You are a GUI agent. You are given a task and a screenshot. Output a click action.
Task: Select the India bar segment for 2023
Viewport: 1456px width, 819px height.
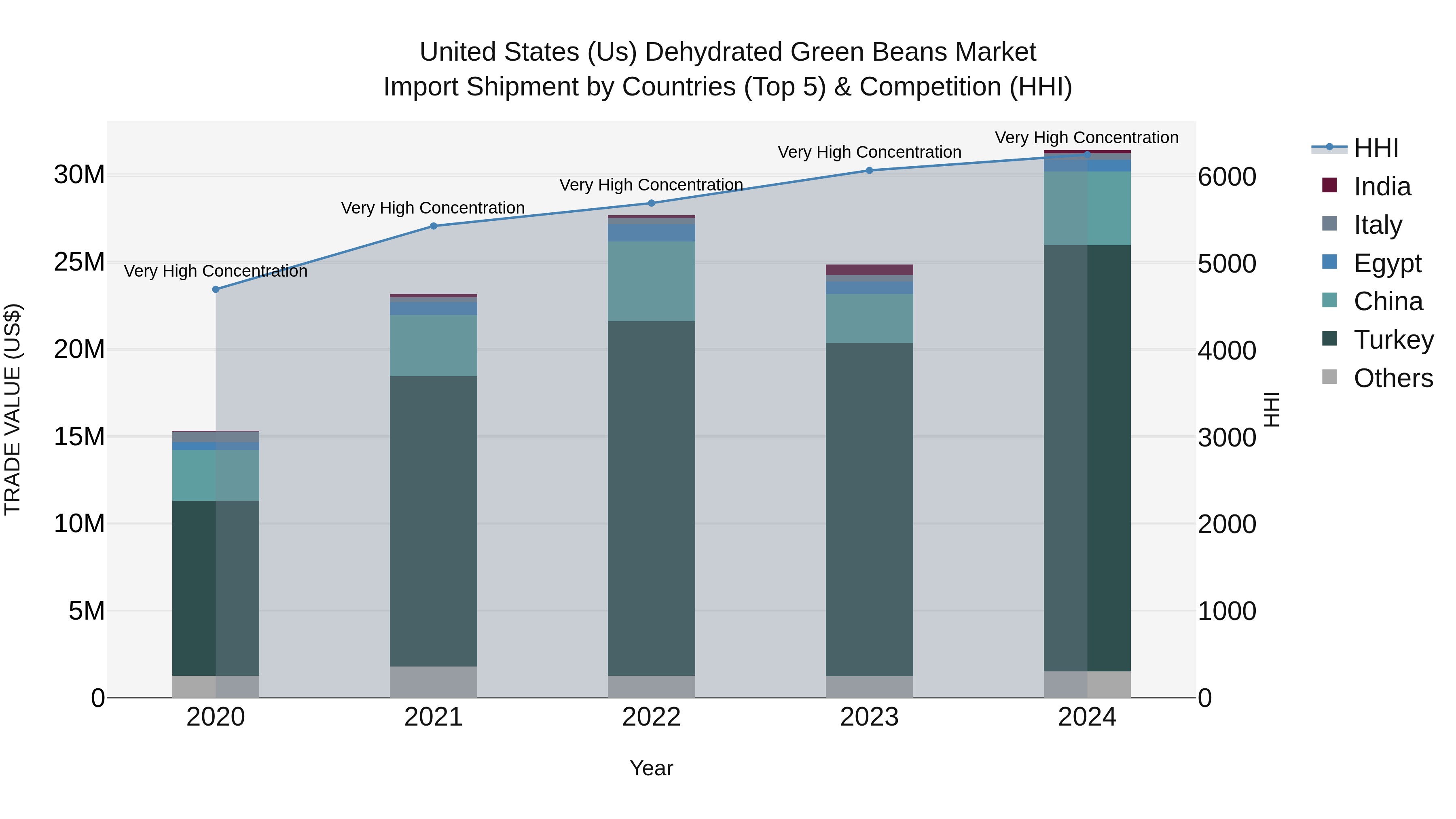point(869,270)
